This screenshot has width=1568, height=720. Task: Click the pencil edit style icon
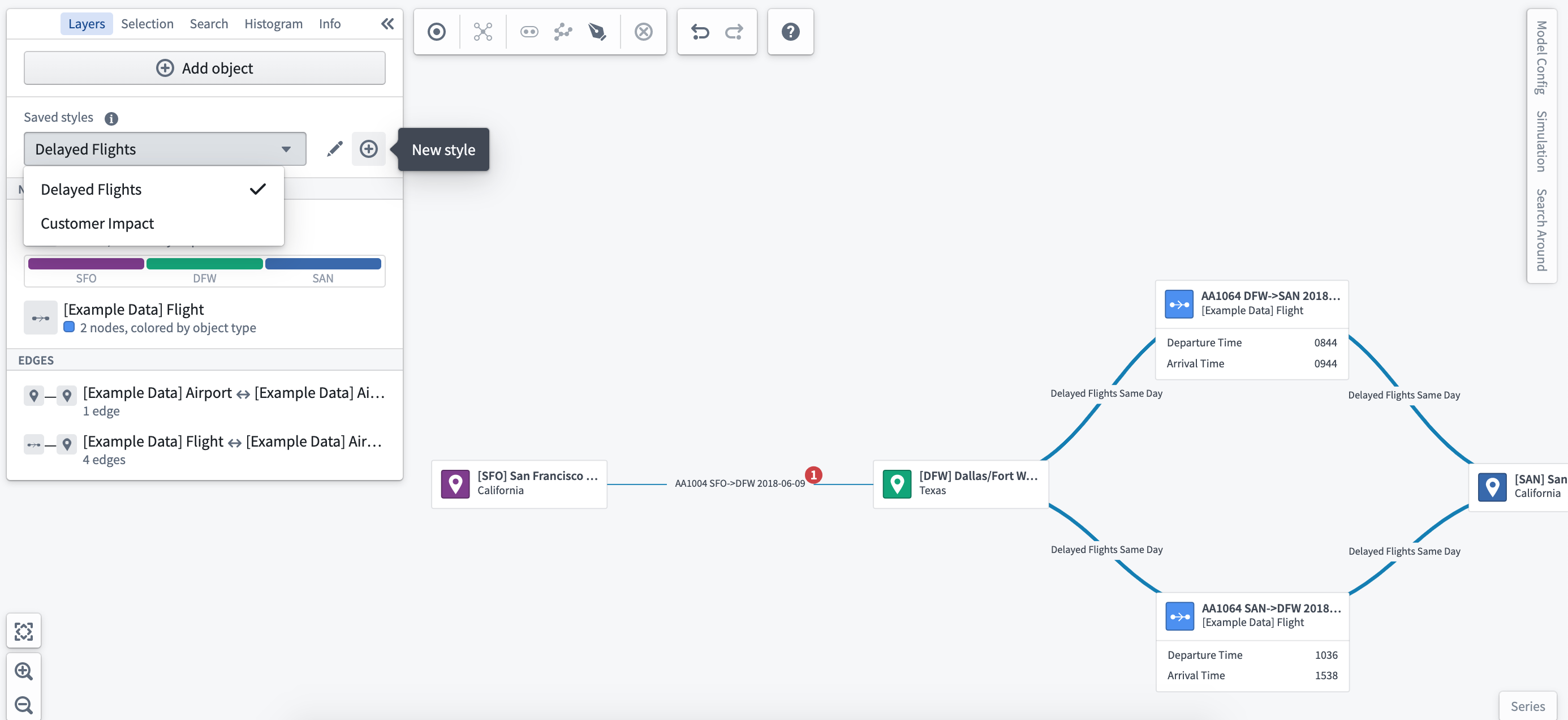click(x=335, y=149)
